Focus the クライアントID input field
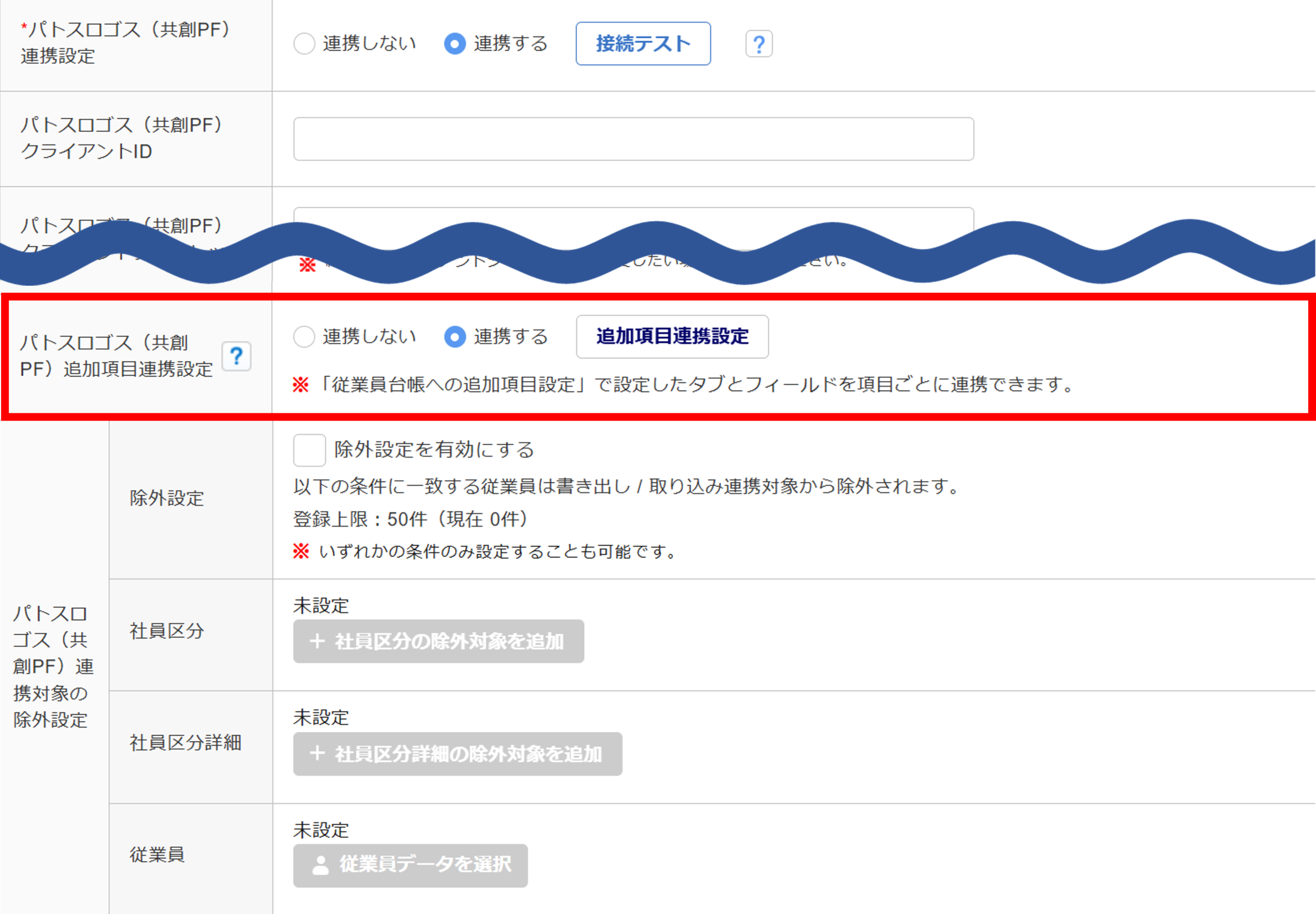This screenshot has width=1316, height=914. coord(633,139)
